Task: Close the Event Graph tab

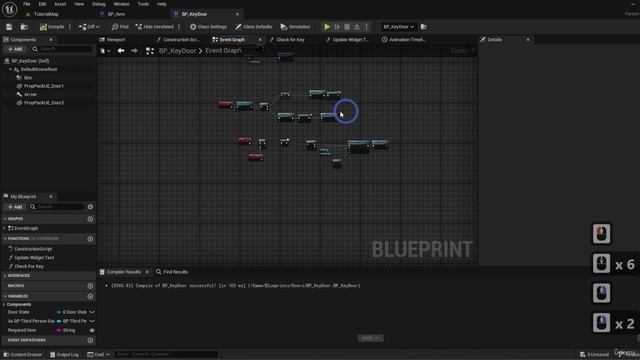Action: [x=260, y=40]
